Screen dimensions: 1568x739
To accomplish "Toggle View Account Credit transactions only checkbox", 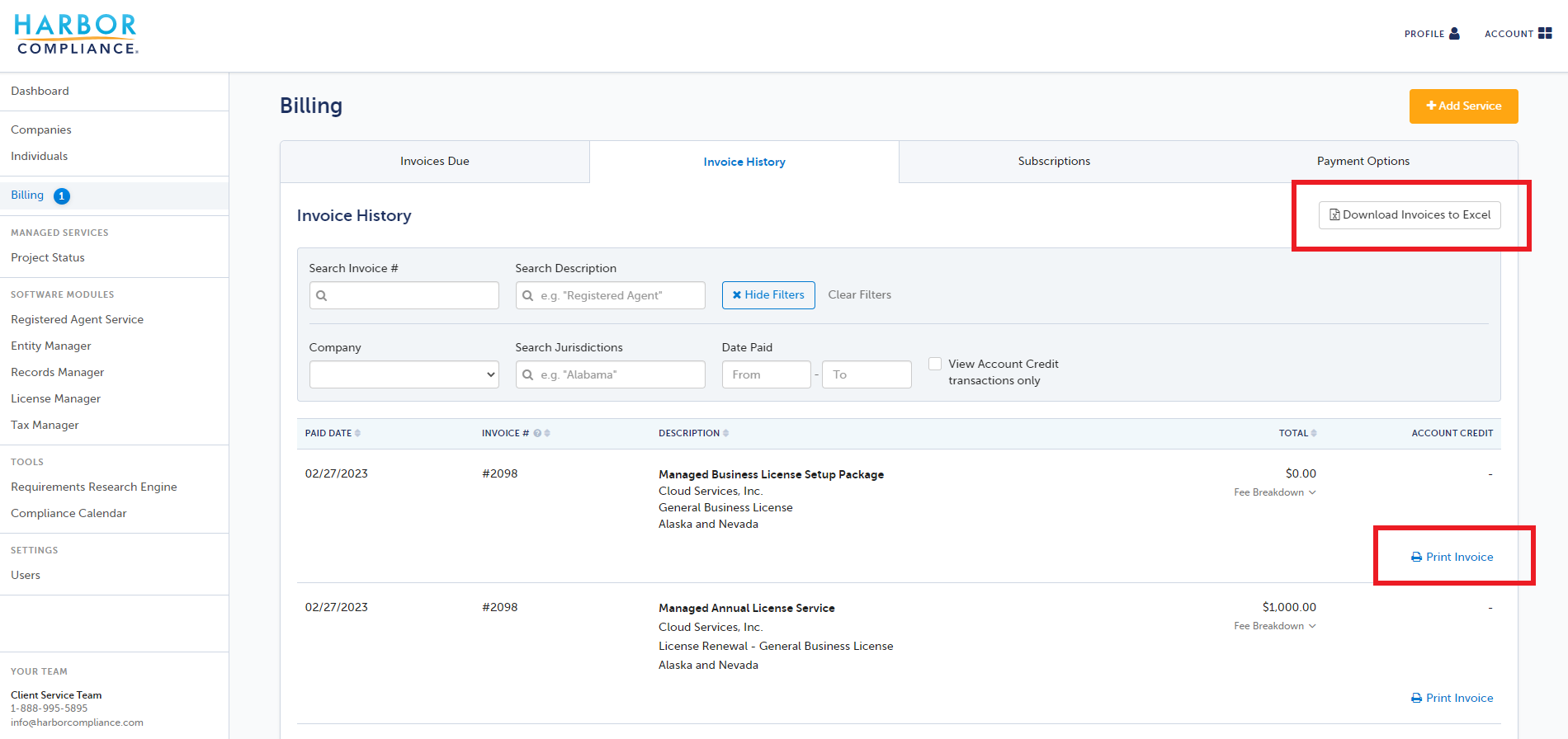I will [935, 364].
